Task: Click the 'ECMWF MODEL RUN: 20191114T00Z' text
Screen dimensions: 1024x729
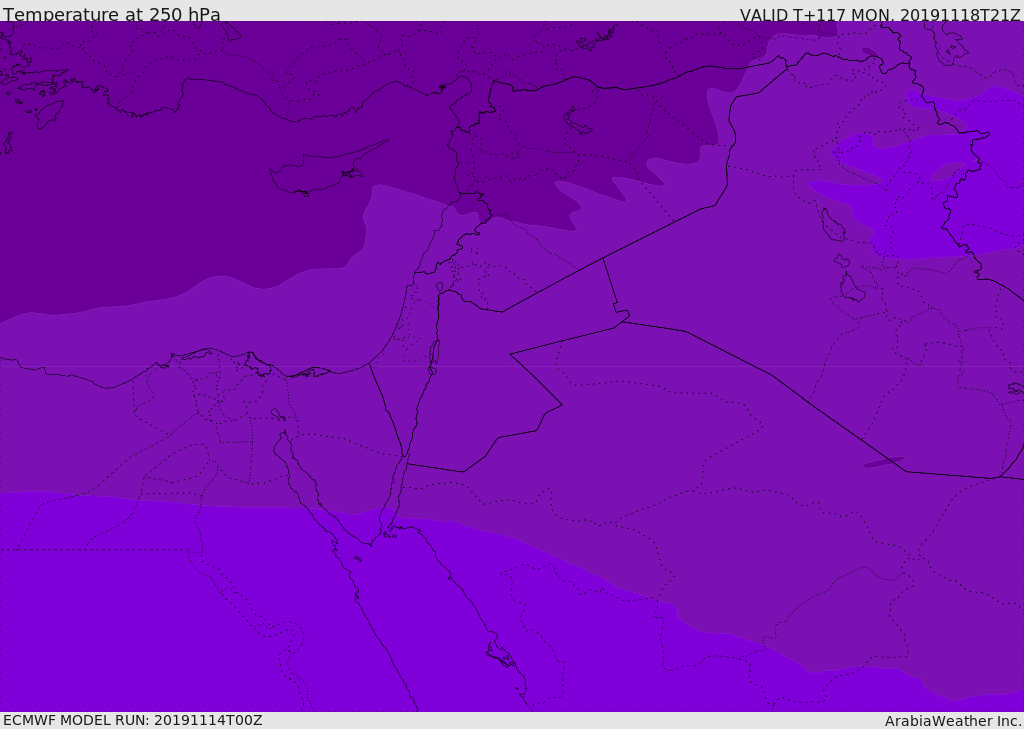Action: (x=133, y=720)
